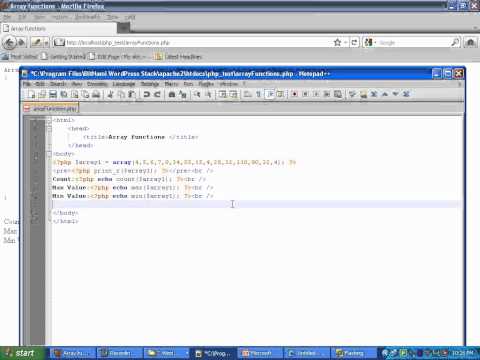Click the Open file icon in Notepad++
Viewport: 480px width, 360px height.
tap(42, 95)
